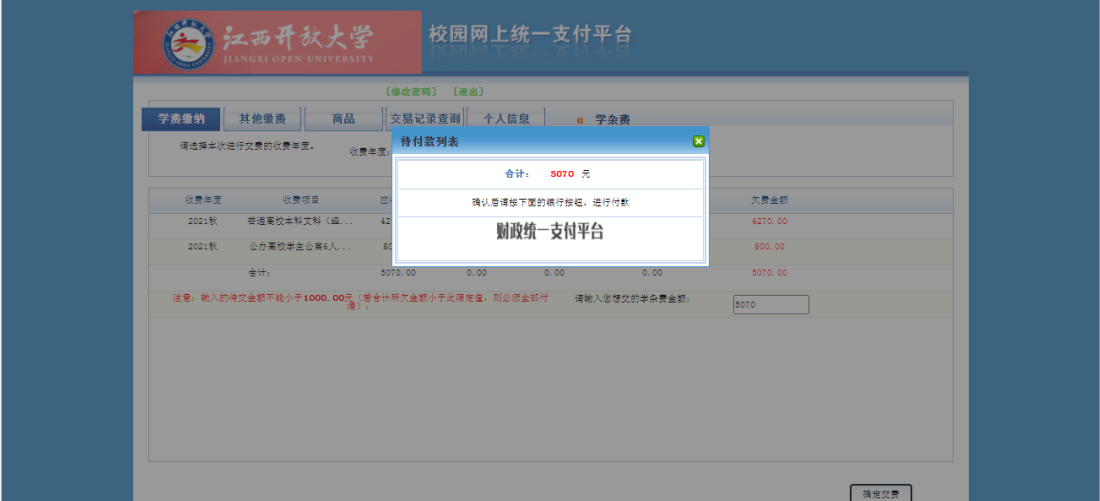Click the 修改密码 link
1100x501 pixels.
(x=412, y=92)
